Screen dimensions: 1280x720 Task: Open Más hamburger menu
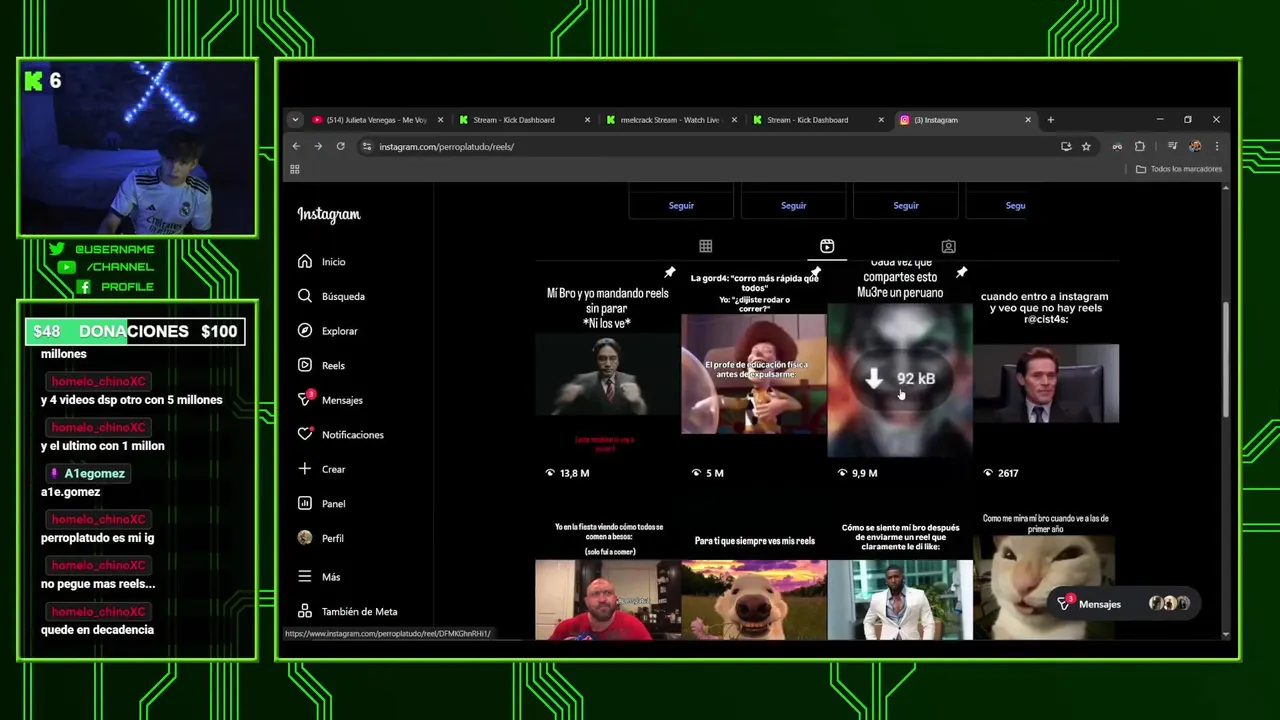[x=305, y=576]
